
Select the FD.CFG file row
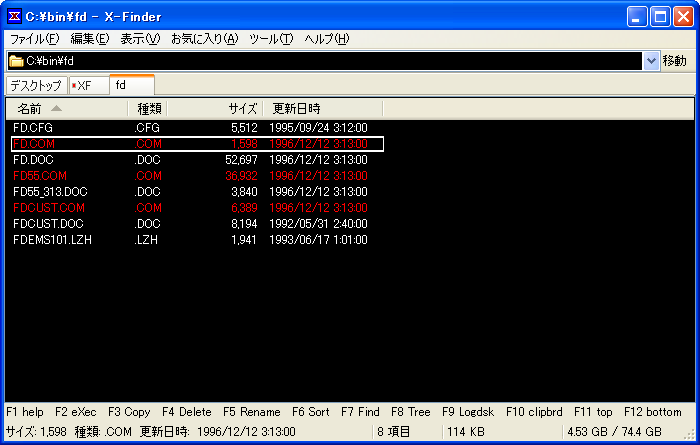tap(32, 128)
